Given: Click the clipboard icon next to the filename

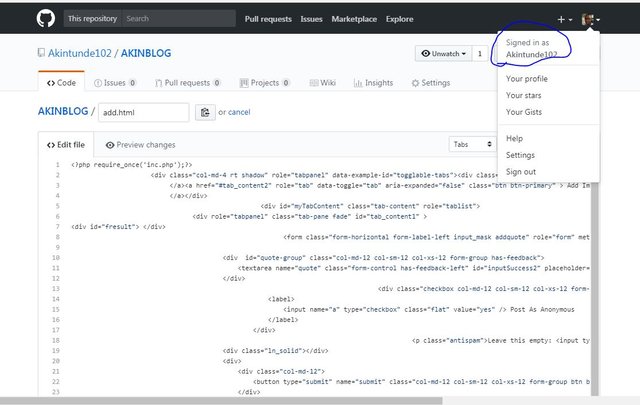Looking at the screenshot, I should pyautogui.click(x=205, y=112).
